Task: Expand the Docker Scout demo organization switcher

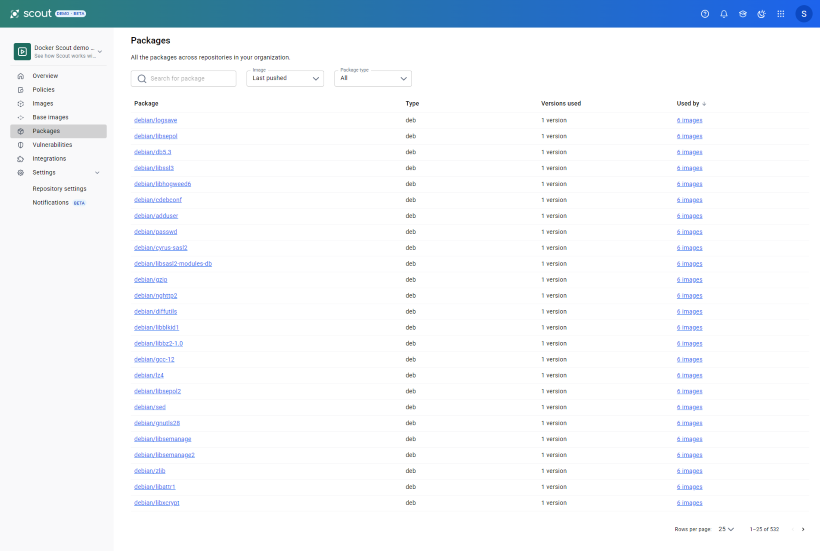Action: click(58, 51)
